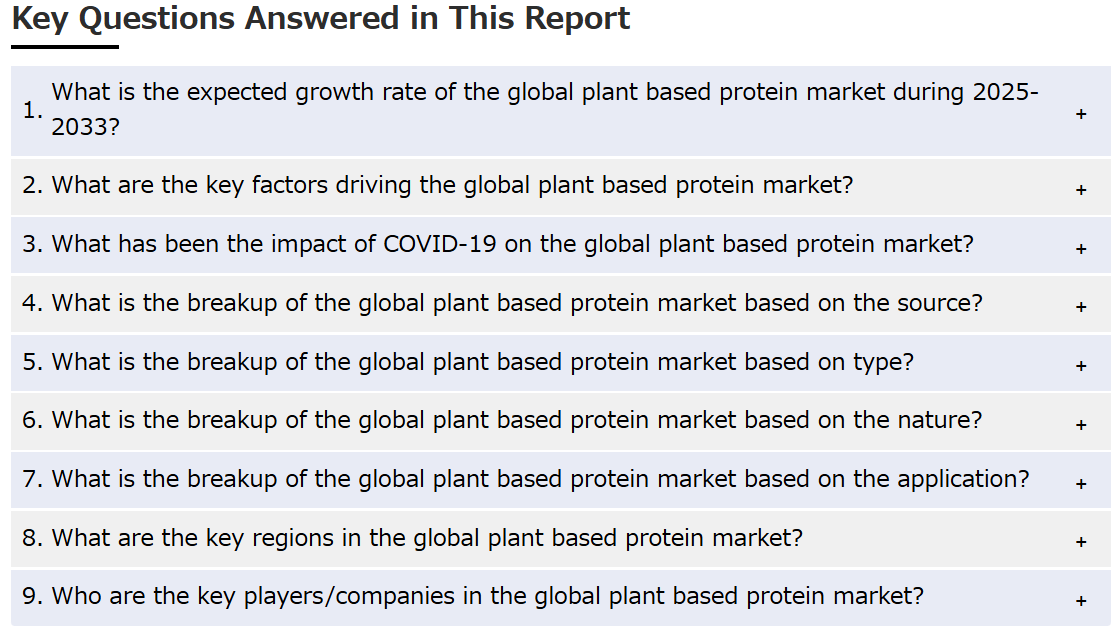Click plus icon for breakup by source
Screen dimensions: 1120x634
pyautogui.click(x=1081, y=307)
